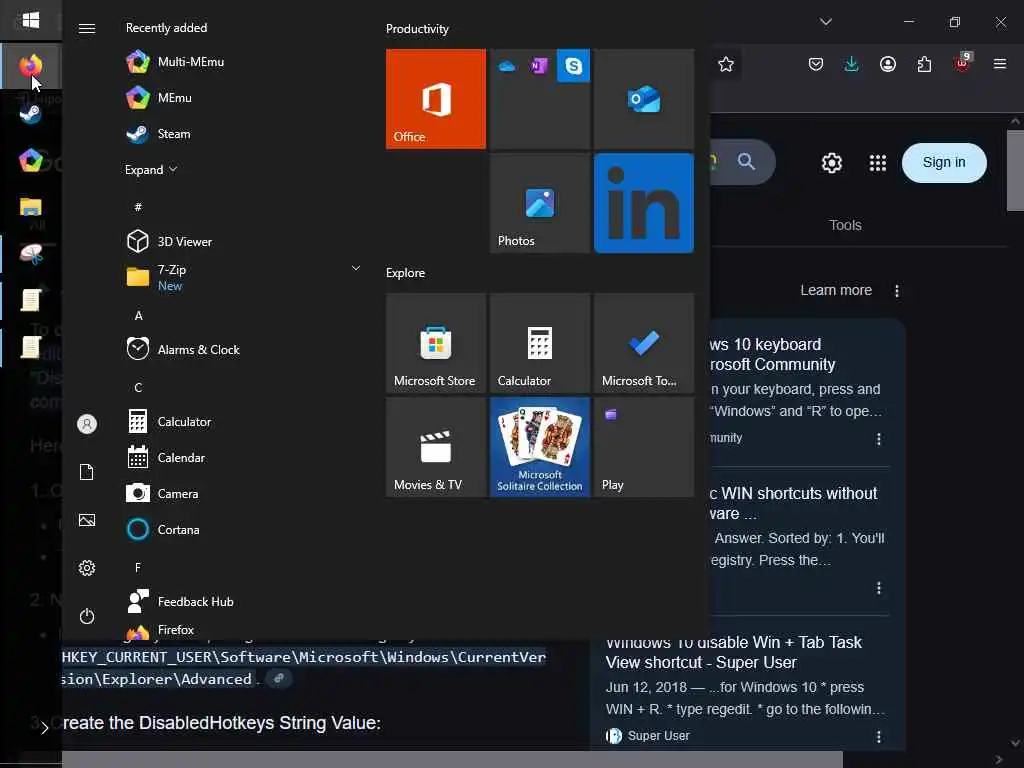Open Google quick settings gear
1024x768 pixels.
(831, 163)
